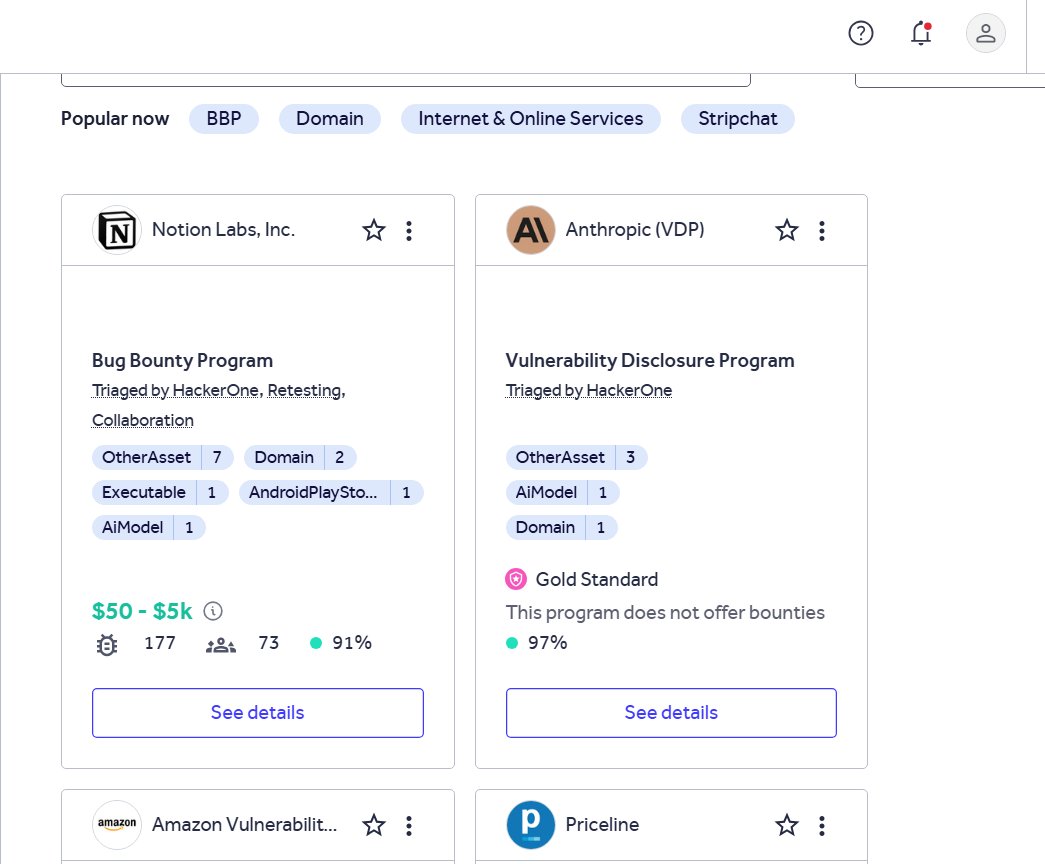Click the Collaboration link
1045x864 pixels.
(143, 421)
